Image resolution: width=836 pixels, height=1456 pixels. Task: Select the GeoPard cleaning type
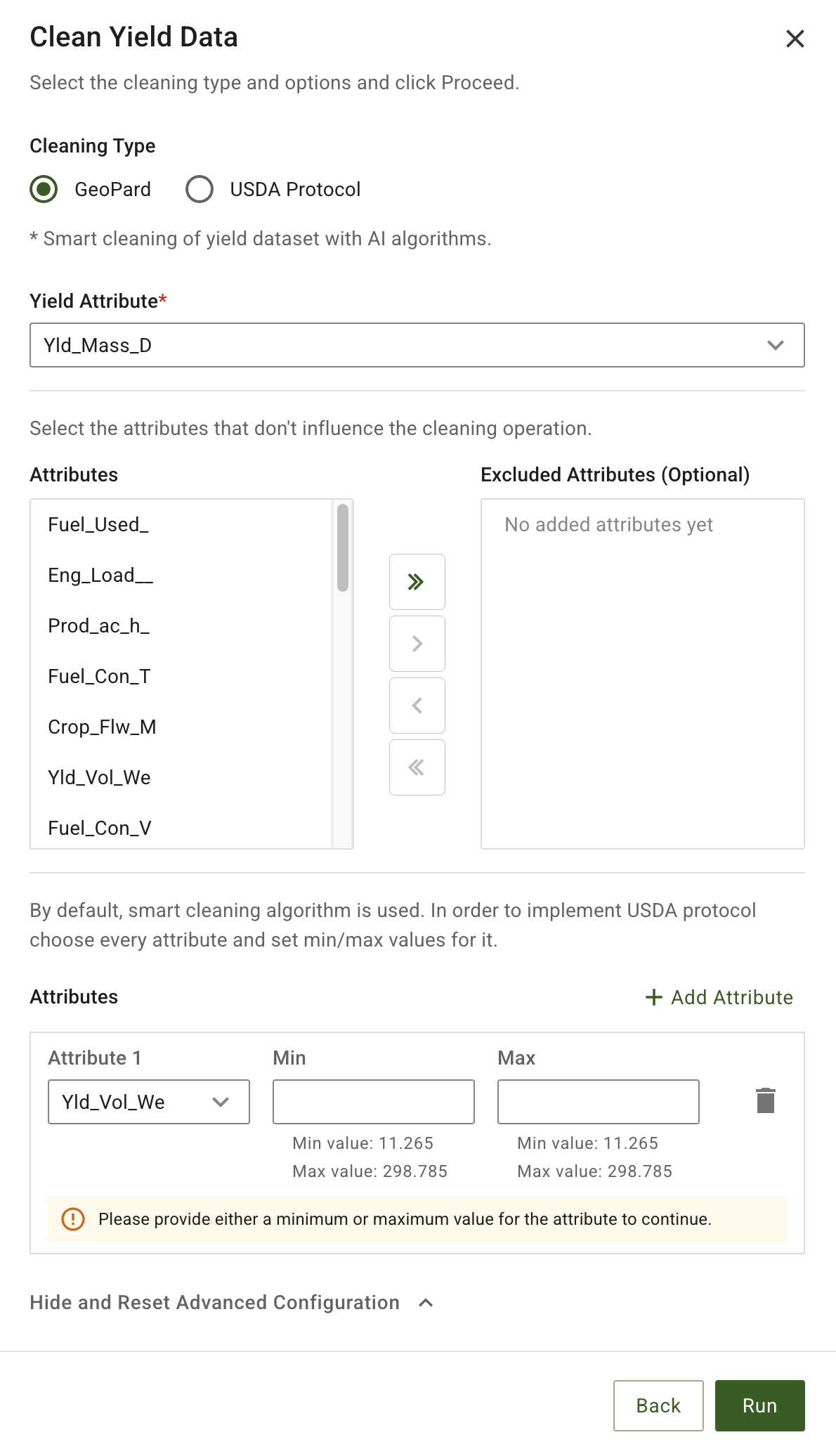point(44,189)
